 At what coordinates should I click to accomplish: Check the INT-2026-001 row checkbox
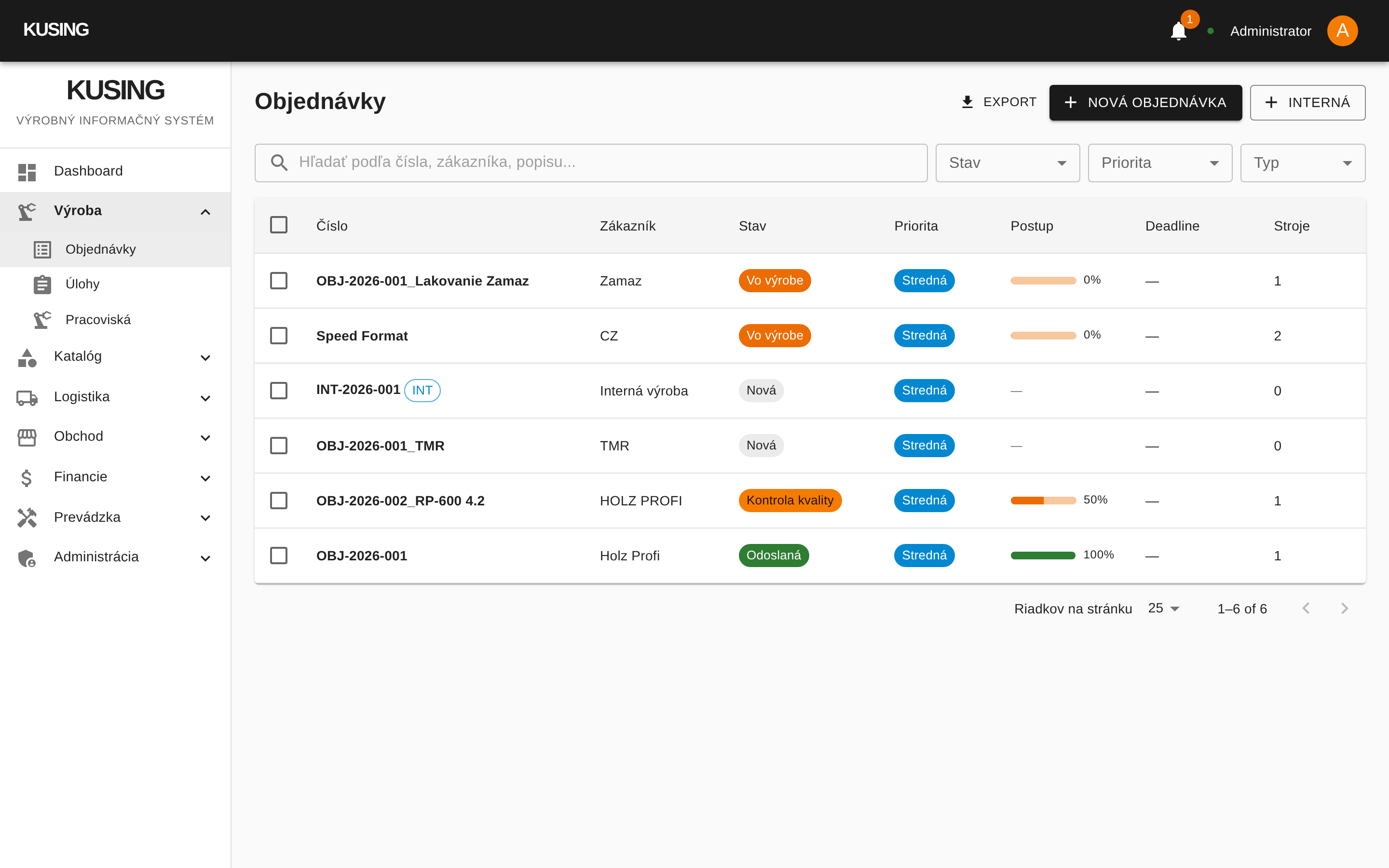pyautogui.click(x=279, y=391)
